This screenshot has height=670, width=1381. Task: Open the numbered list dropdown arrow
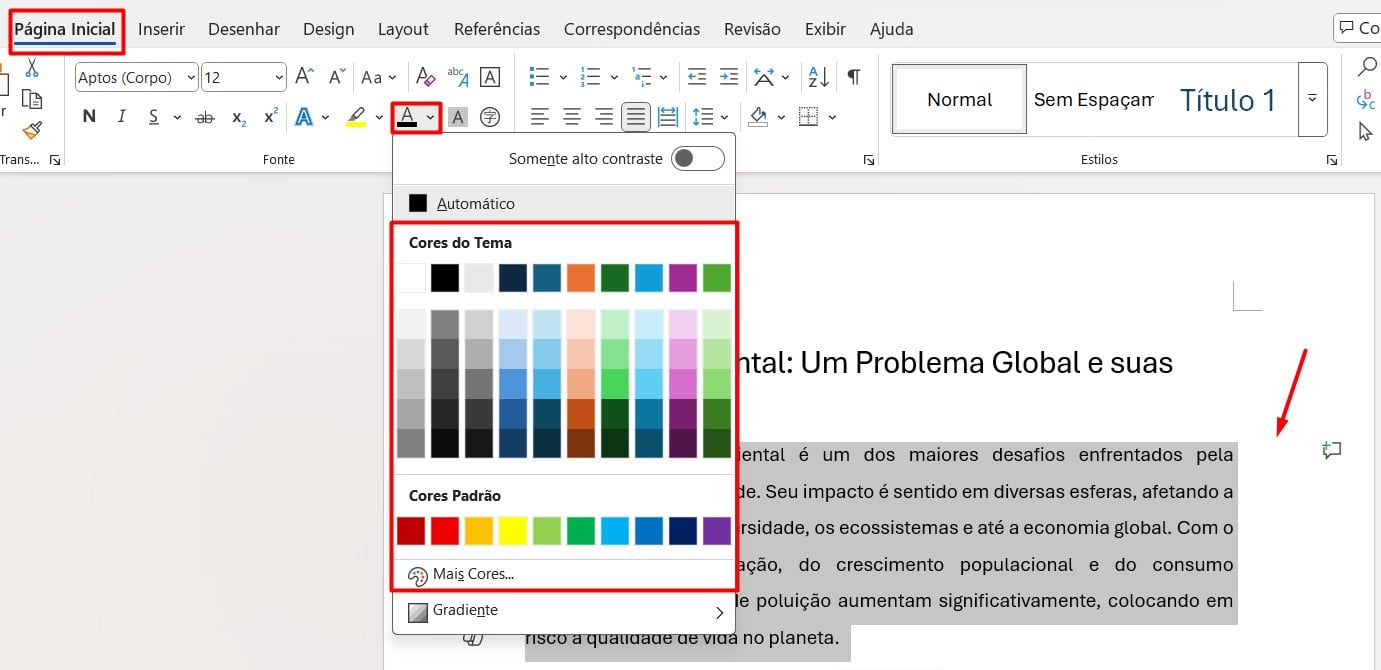click(x=614, y=77)
